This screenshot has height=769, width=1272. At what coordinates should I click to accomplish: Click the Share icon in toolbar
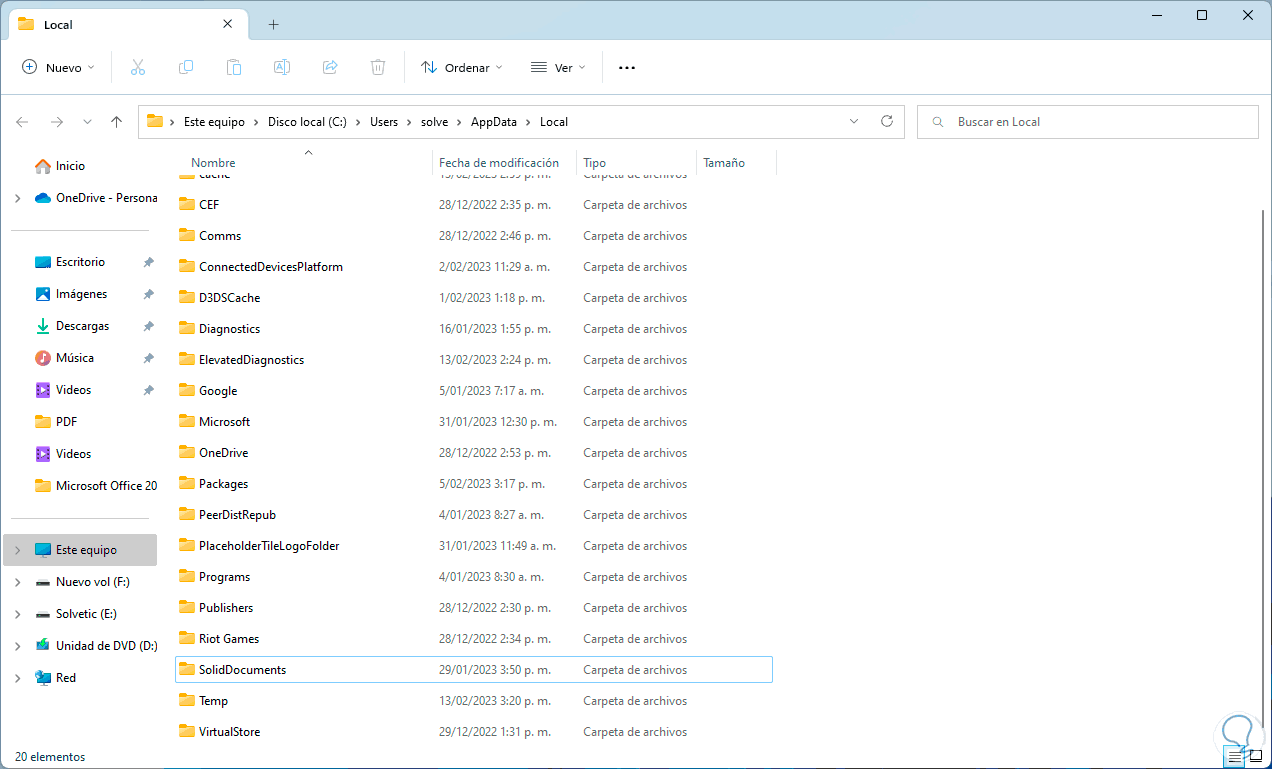click(x=330, y=67)
